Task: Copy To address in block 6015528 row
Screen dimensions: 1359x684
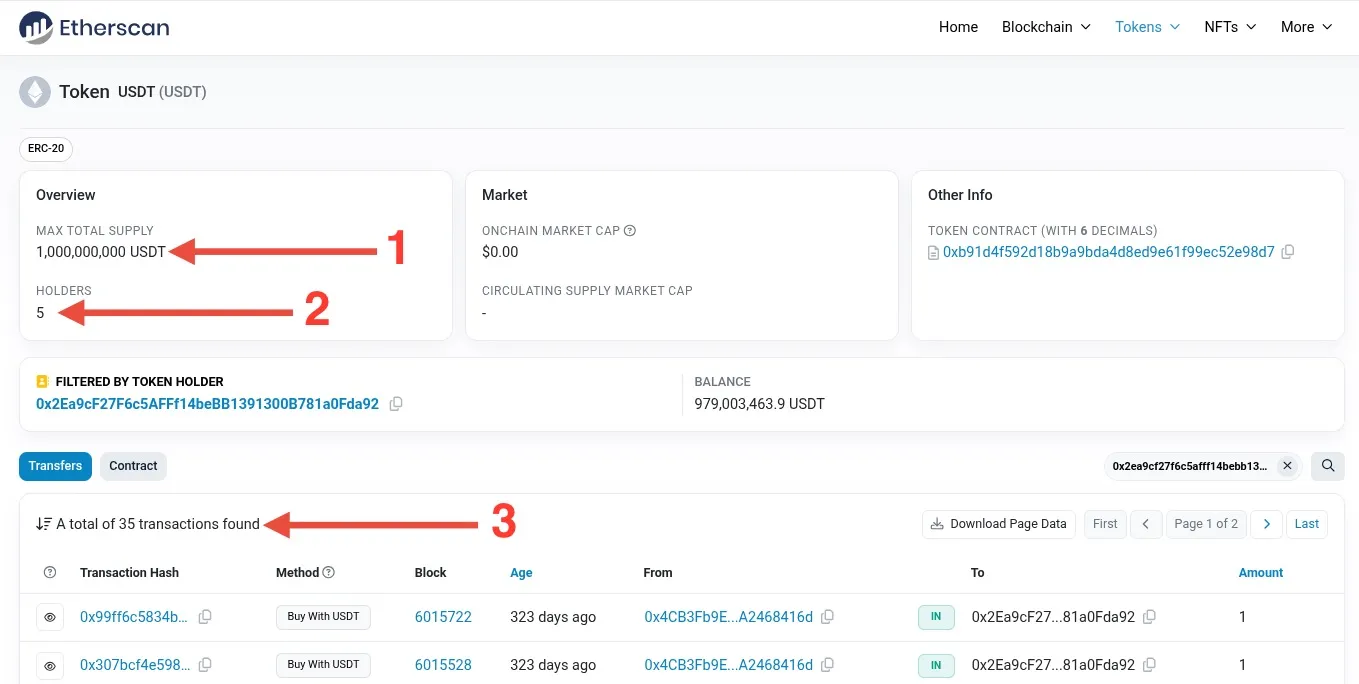Action: 1150,665
